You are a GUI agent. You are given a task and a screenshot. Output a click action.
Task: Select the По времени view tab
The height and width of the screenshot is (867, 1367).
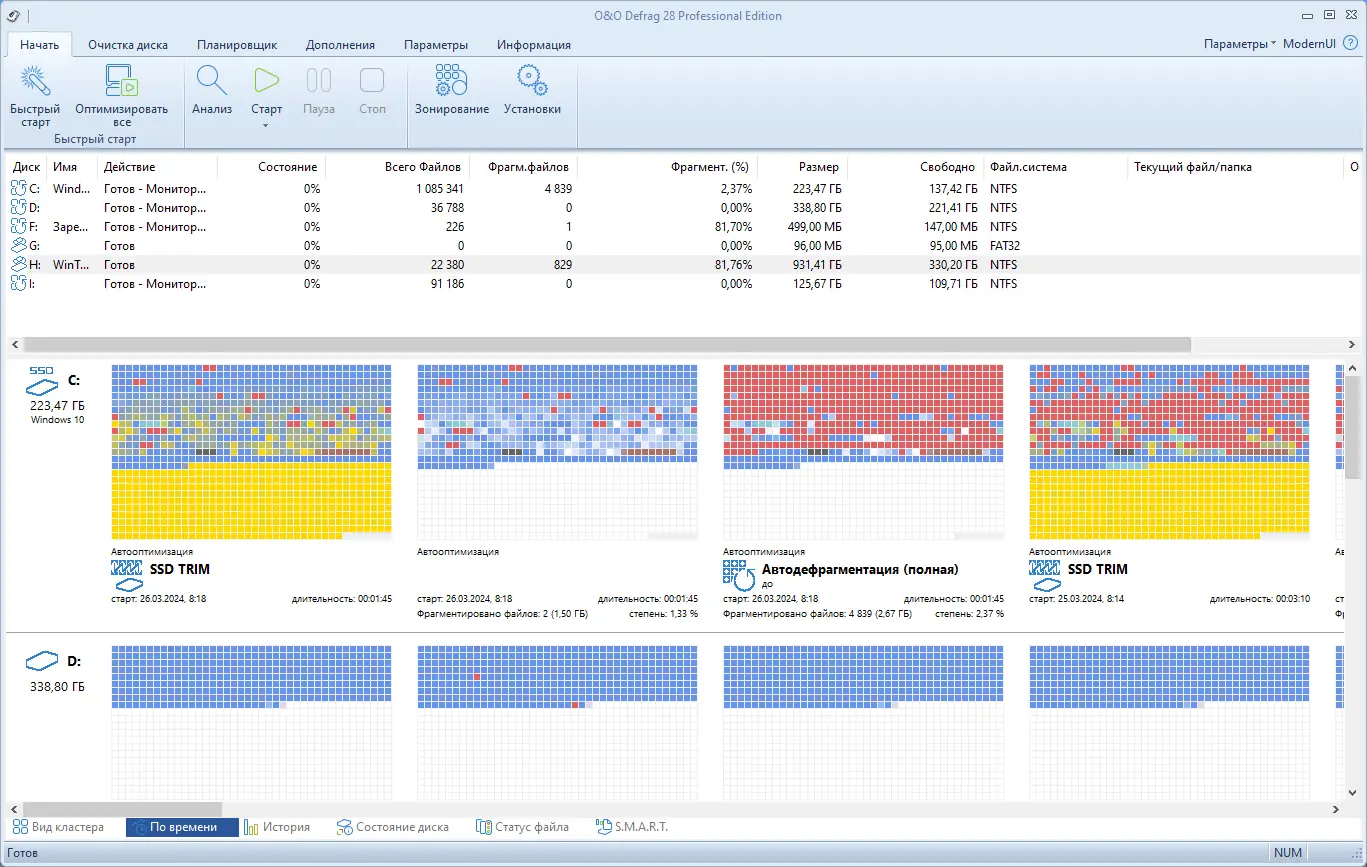[183, 827]
